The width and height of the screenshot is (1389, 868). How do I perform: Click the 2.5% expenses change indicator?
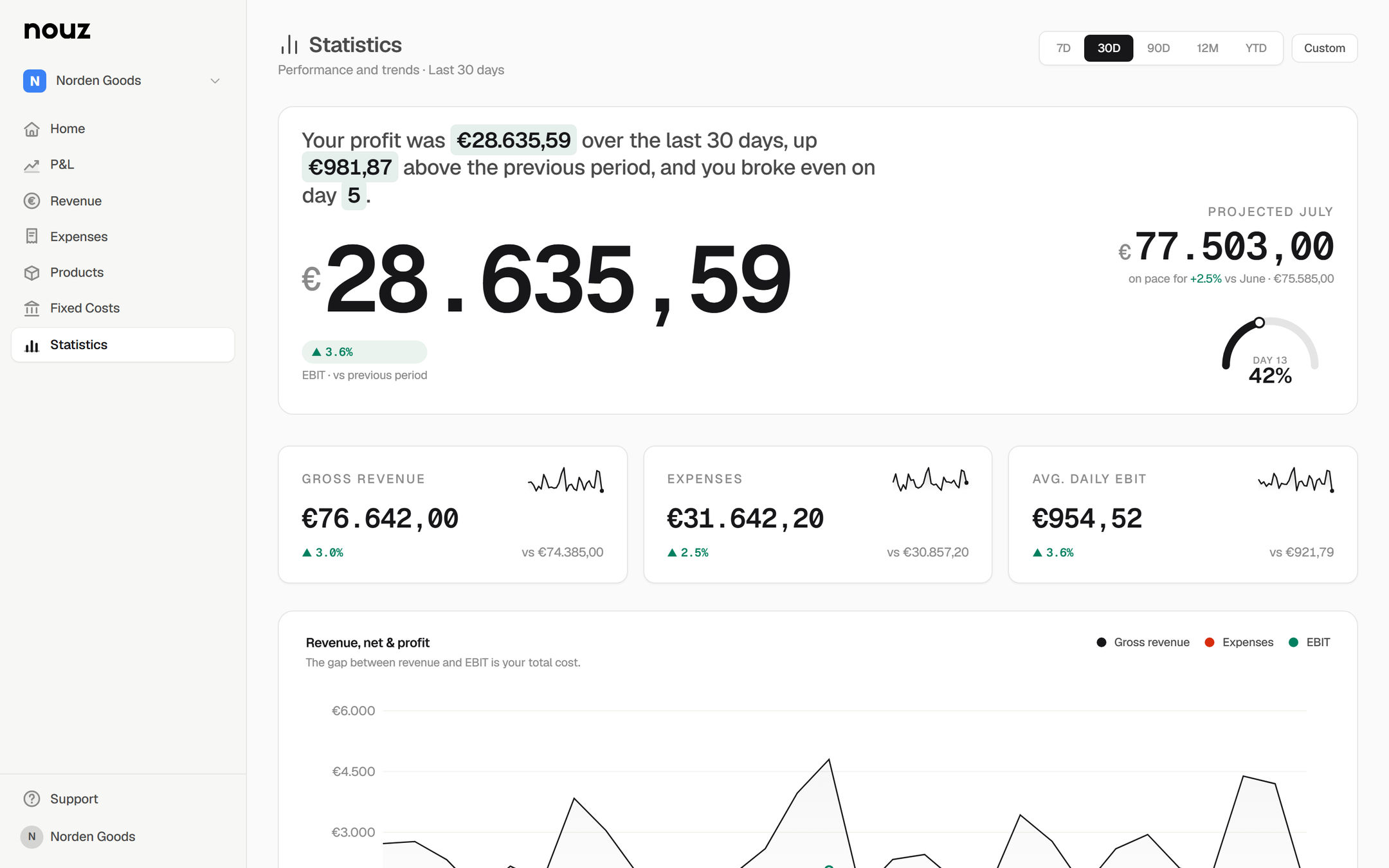click(688, 552)
